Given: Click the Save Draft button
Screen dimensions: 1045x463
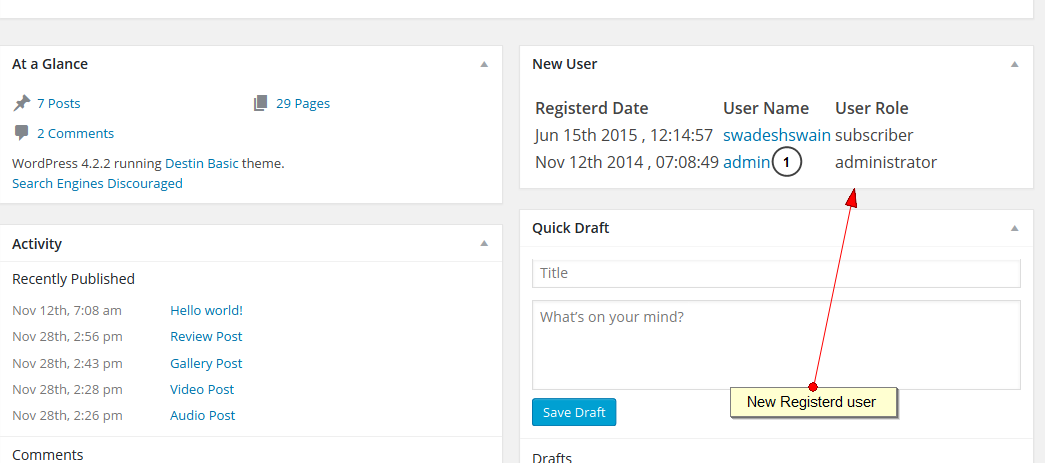Looking at the screenshot, I should (x=574, y=412).
